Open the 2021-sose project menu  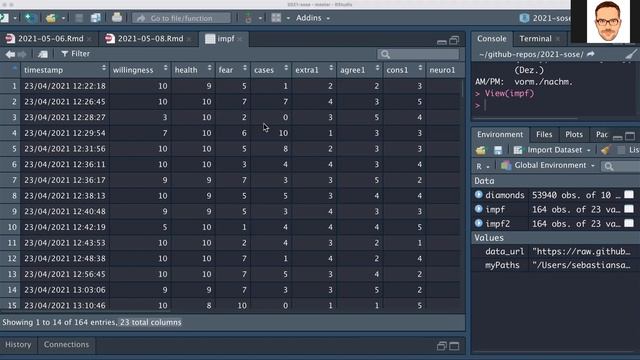[x=545, y=18]
